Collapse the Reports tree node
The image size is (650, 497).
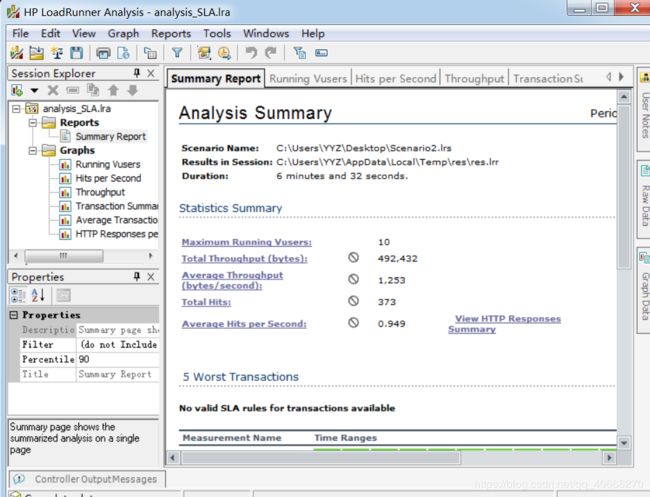click(33, 123)
